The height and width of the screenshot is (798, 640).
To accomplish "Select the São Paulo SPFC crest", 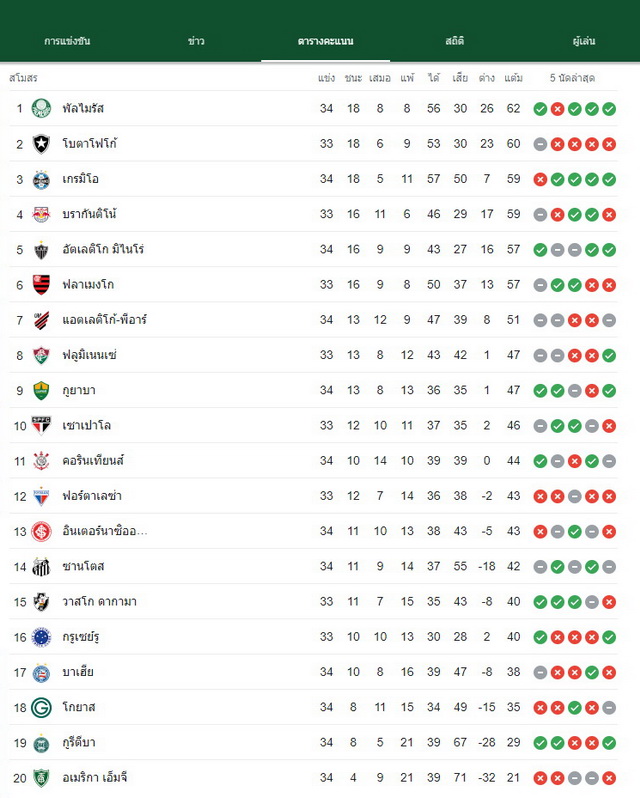I will pos(41,425).
